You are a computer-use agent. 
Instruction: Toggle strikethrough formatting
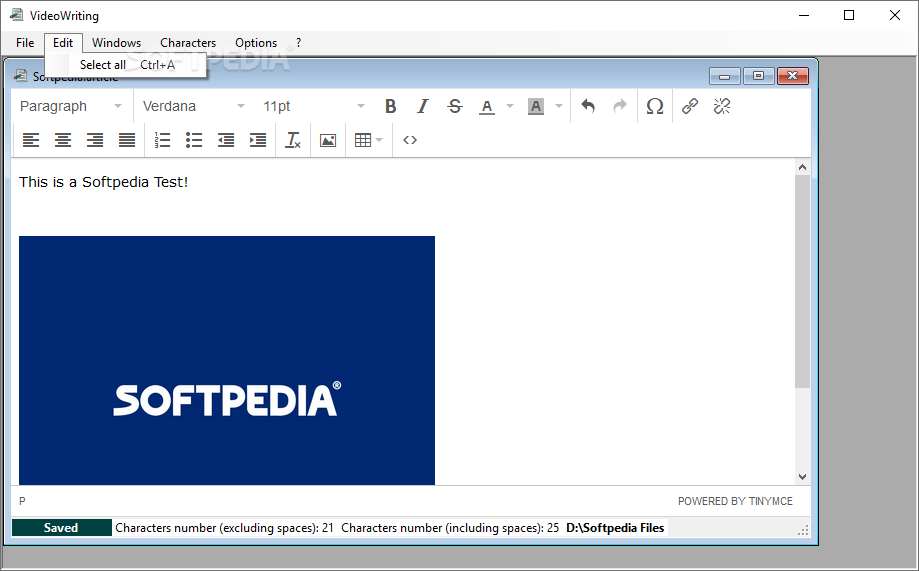[x=455, y=106]
